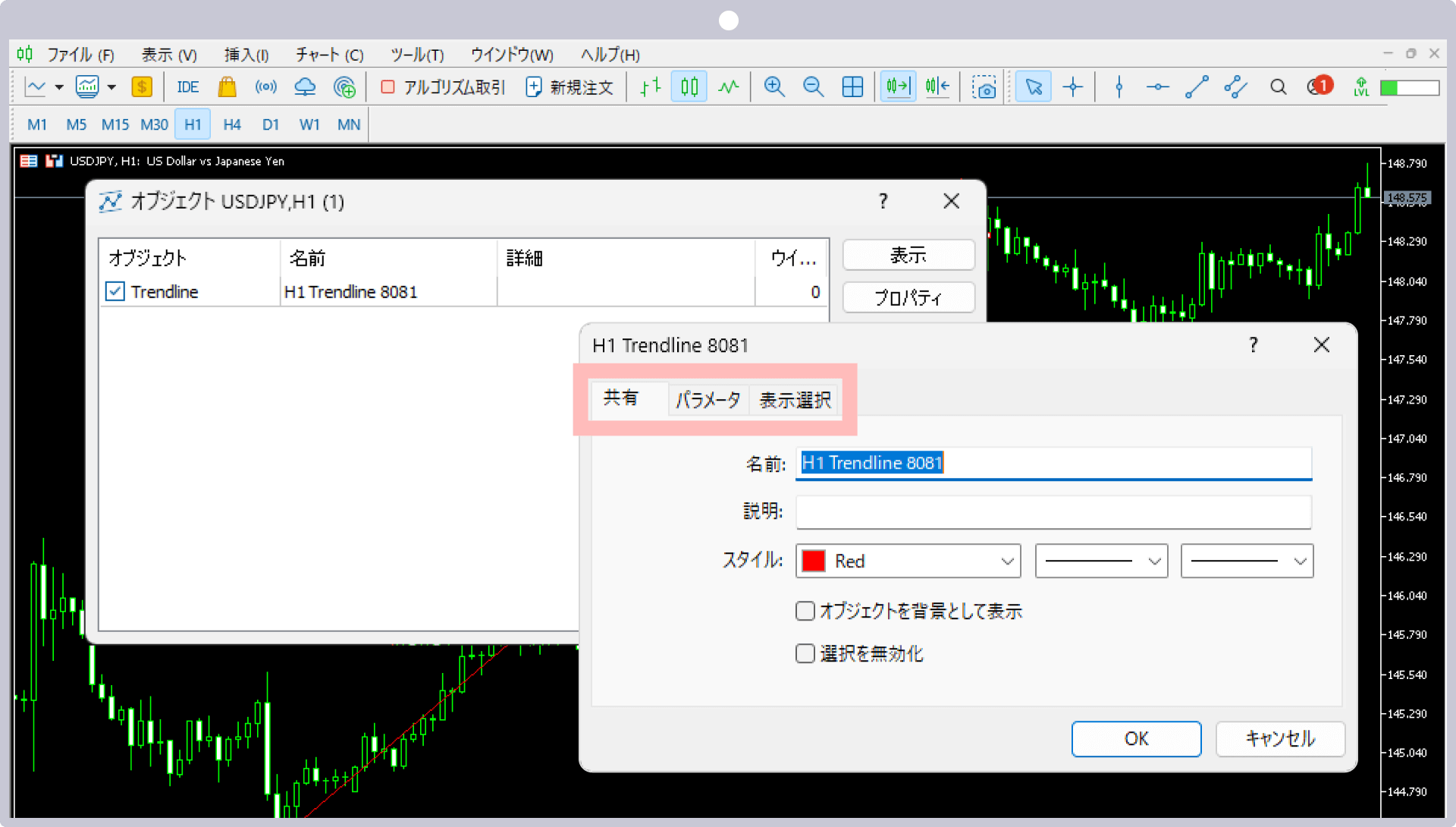Screen dimensions: 1456x827
Task: Select the D1 timeframe
Action: pyautogui.click(x=271, y=124)
